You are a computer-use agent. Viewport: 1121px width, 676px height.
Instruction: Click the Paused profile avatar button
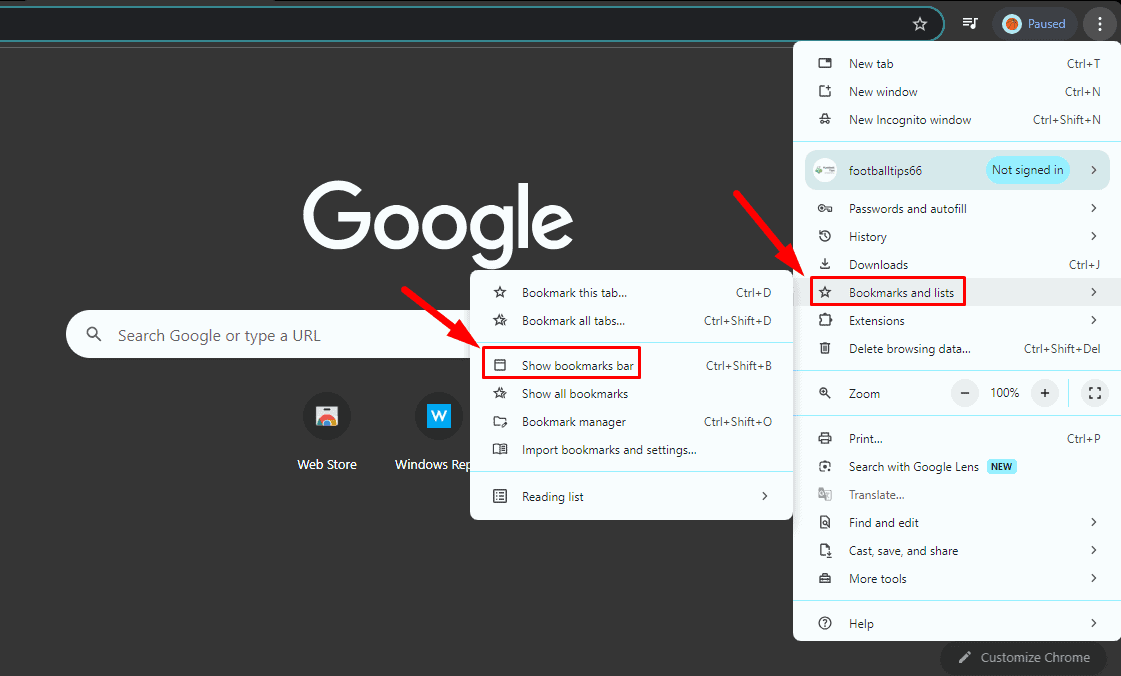point(1034,24)
